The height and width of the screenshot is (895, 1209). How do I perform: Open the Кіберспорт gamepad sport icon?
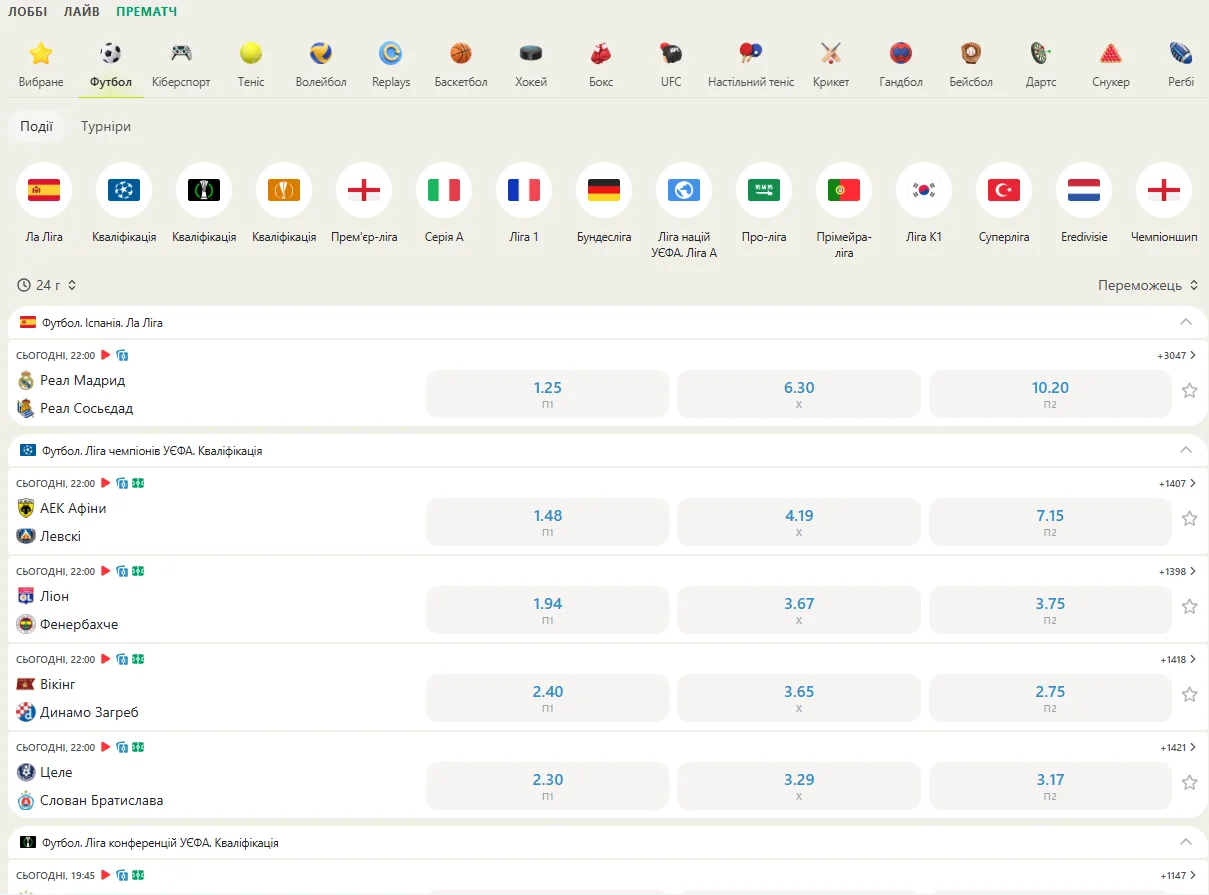(181, 53)
